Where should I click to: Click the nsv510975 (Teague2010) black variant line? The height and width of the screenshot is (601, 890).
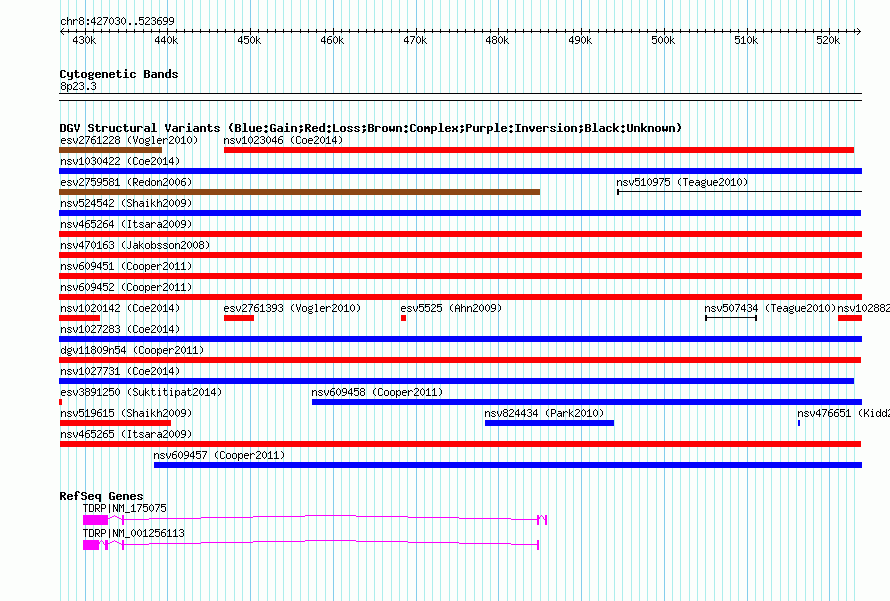pos(739,192)
